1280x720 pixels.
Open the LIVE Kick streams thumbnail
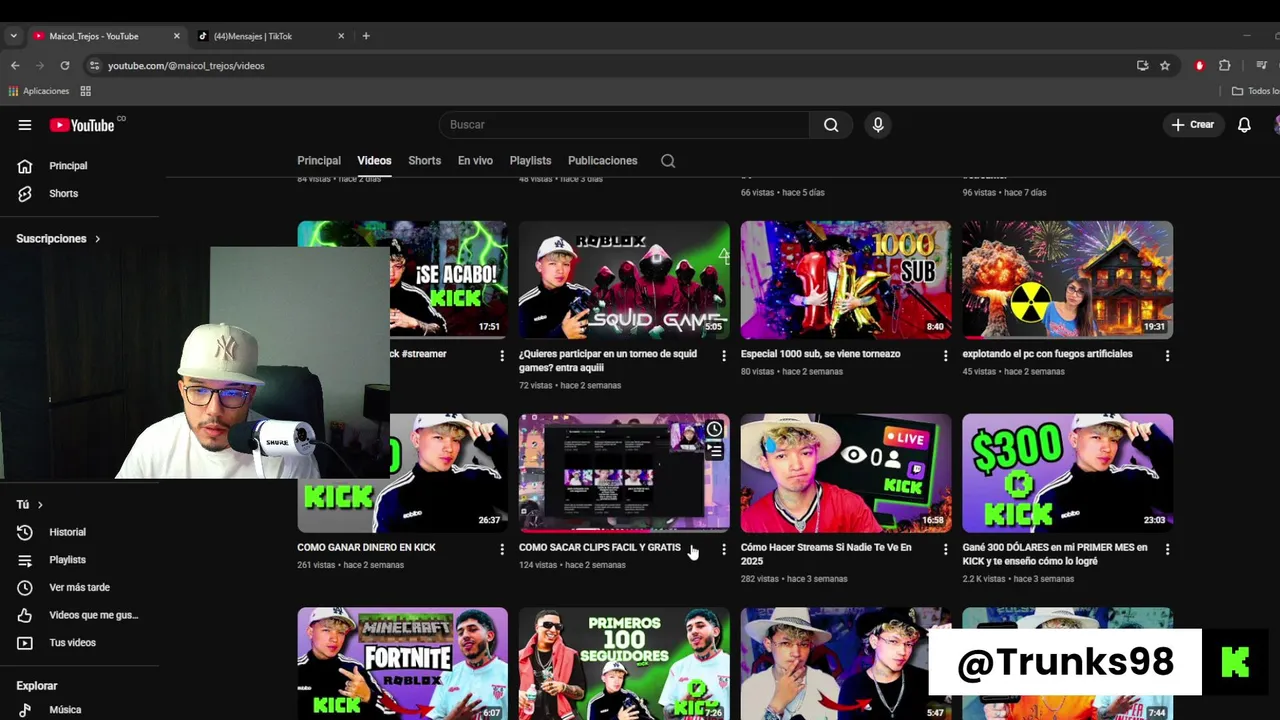(846, 473)
